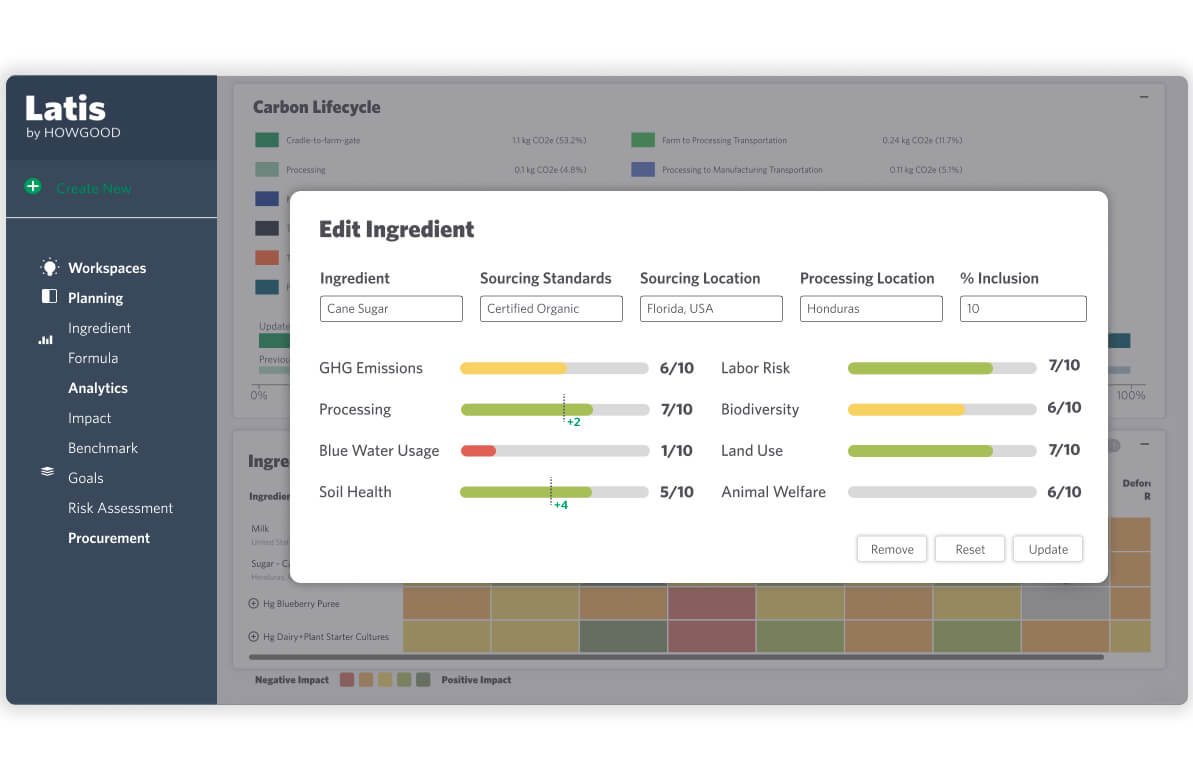Click the Sourcing Standards field

pyautogui.click(x=551, y=309)
